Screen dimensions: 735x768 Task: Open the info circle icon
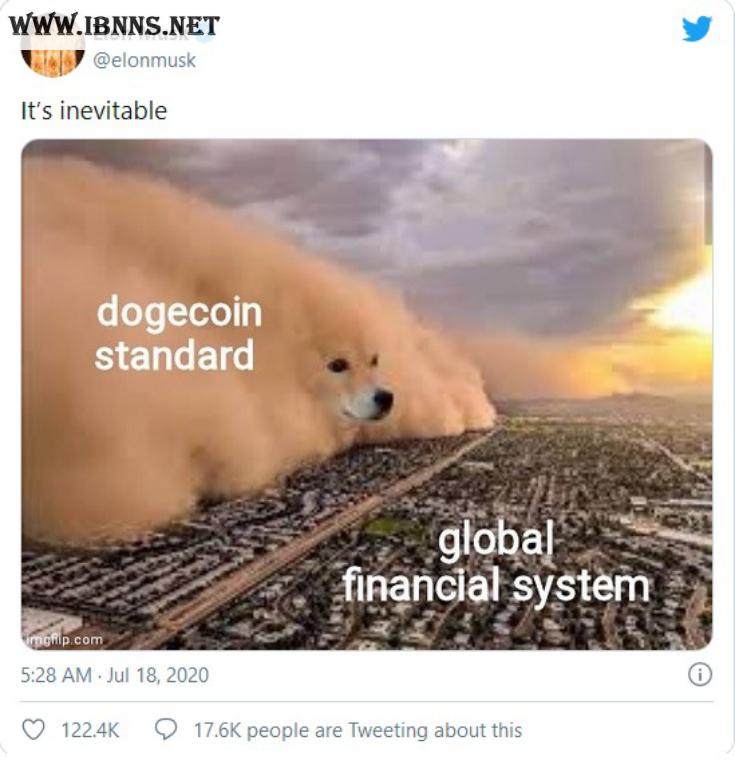tap(700, 674)
